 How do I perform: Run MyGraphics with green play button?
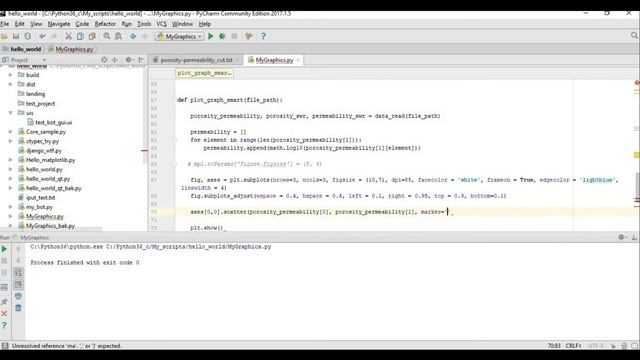pyautogui.click(x=211, y=36)
